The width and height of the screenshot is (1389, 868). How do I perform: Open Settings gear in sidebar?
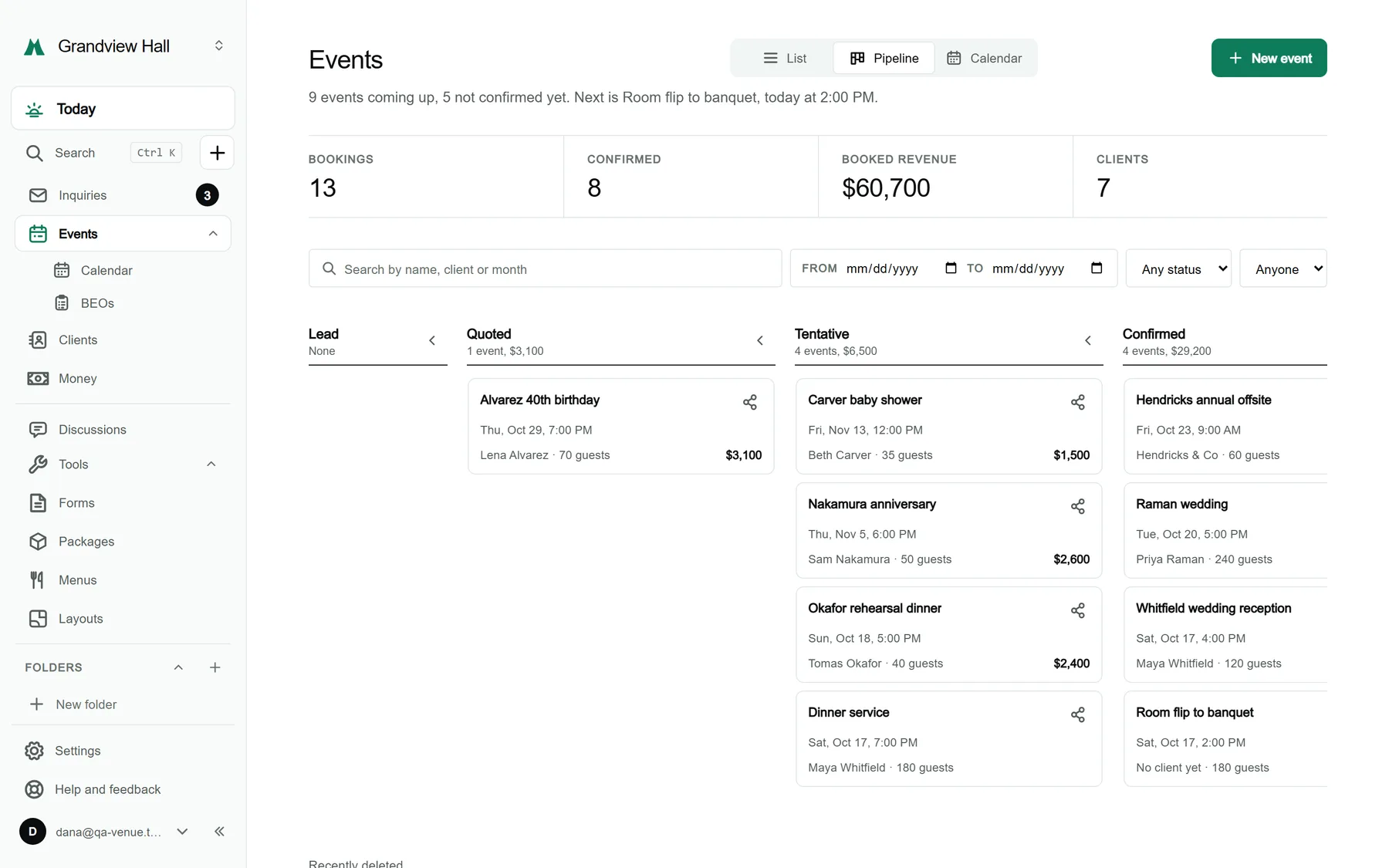coord(123,751)
